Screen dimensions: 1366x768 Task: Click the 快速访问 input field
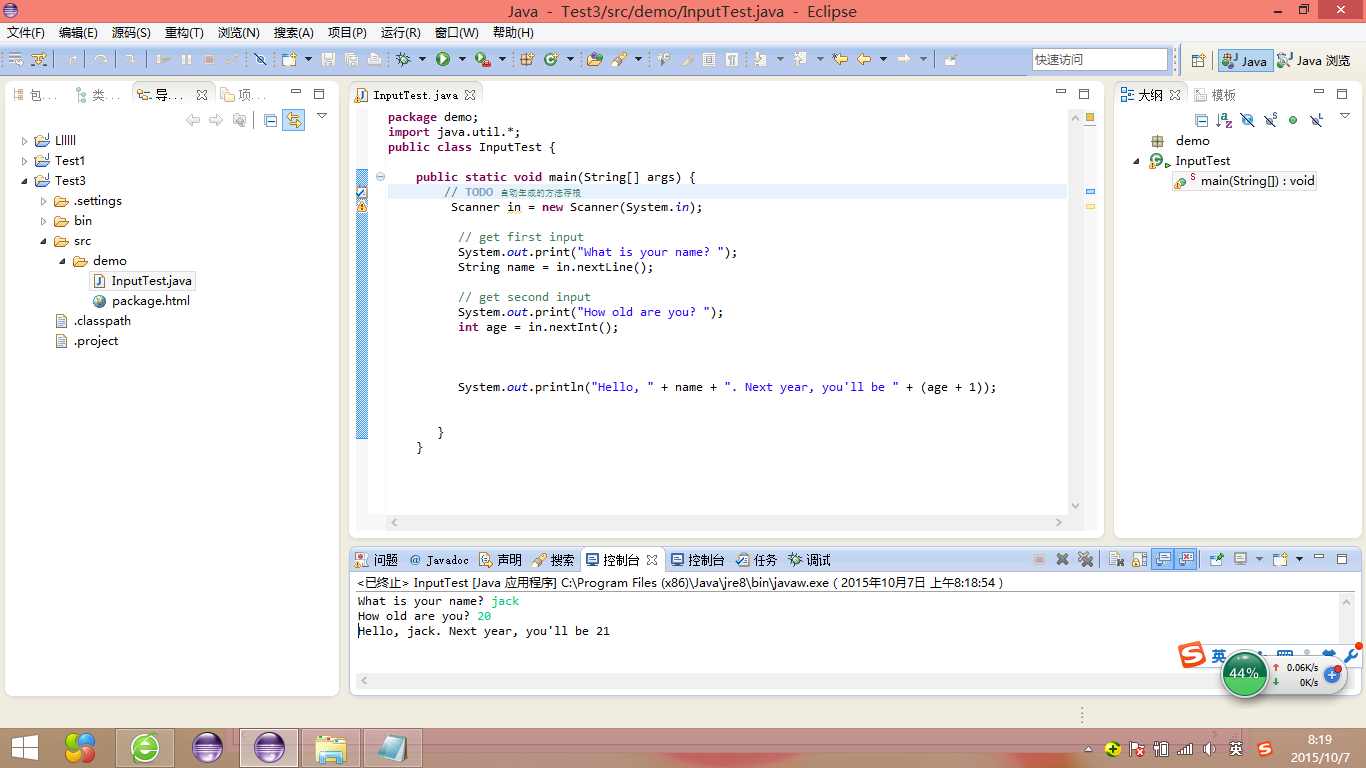(x=1100, y=60)
